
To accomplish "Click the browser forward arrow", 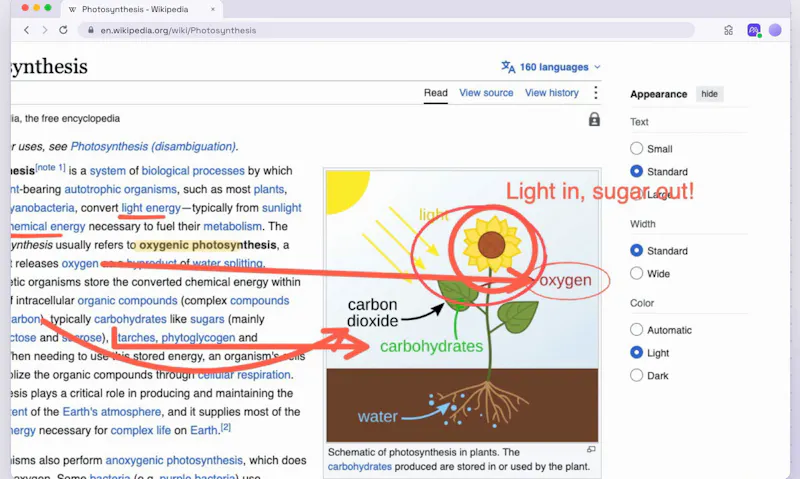I will (x=45, y=30).
